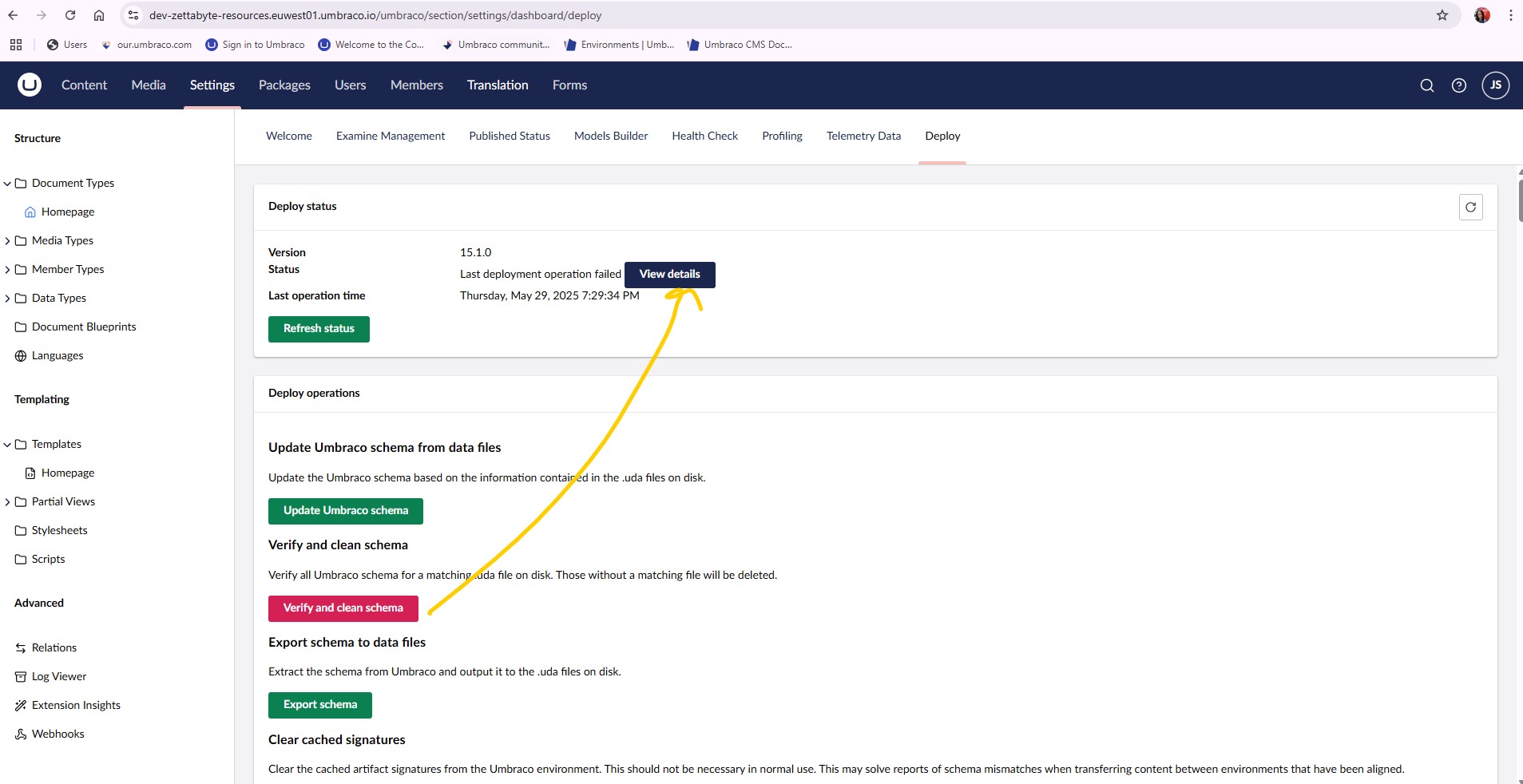The width and height of the screenshot is (1523, 784).
Task: Open the Umbraco CMS Doc bookmark
Action: pos(740,45)
